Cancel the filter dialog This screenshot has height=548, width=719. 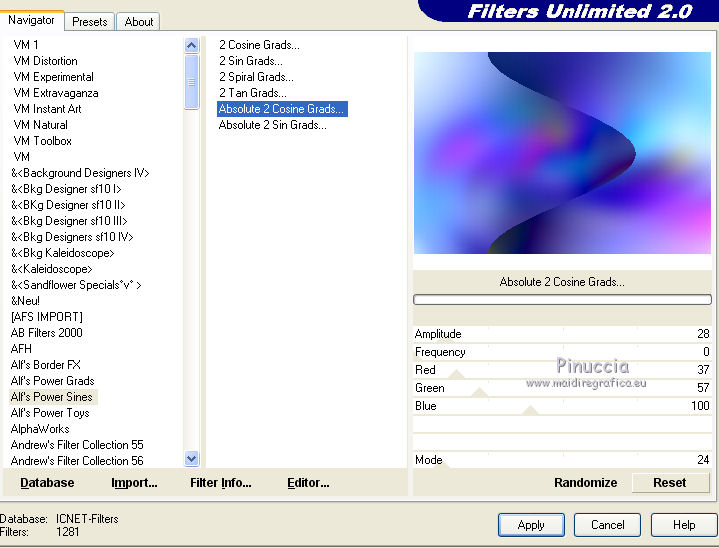pos(607,525)
